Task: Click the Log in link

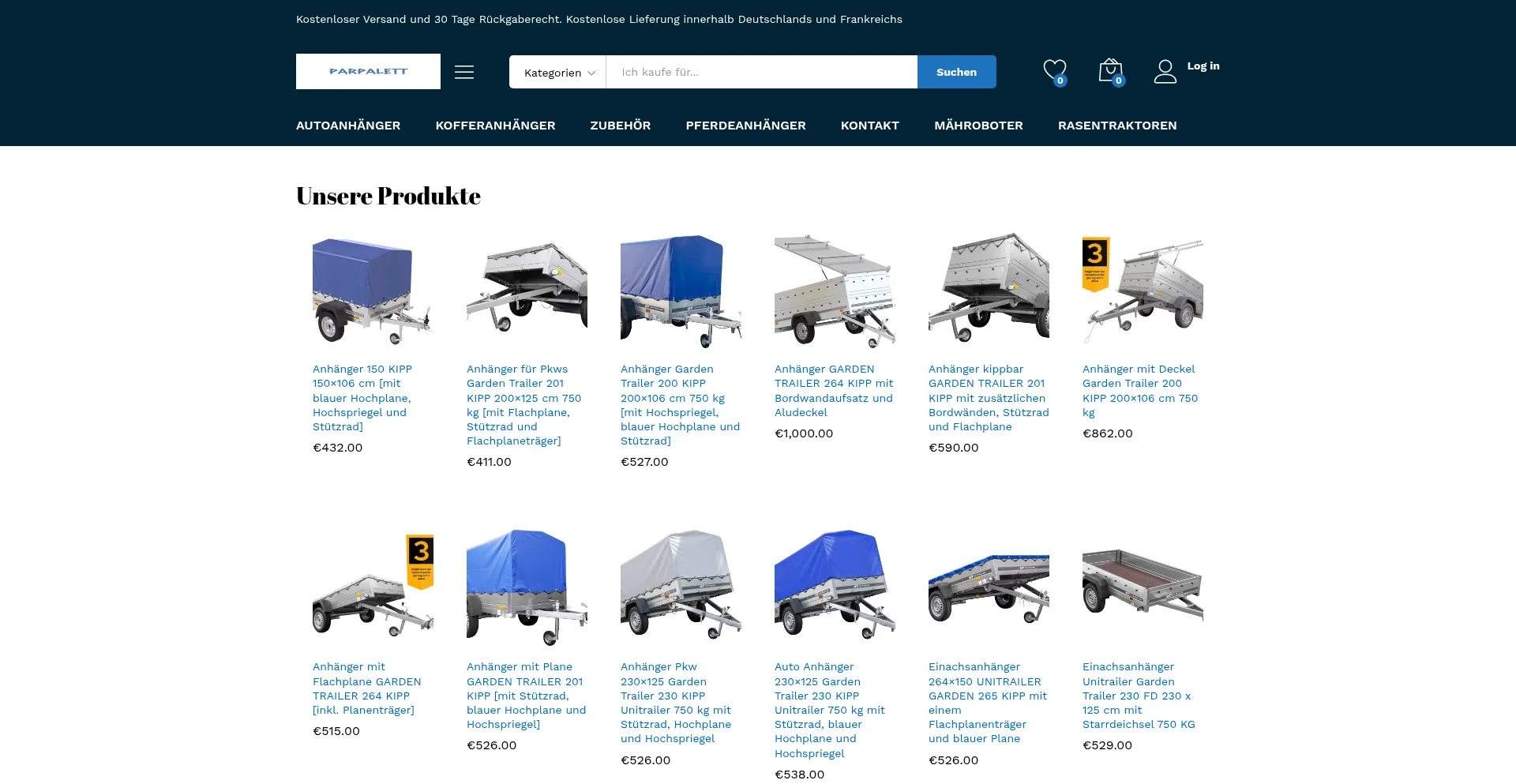Action: (x=1203, y=66)
